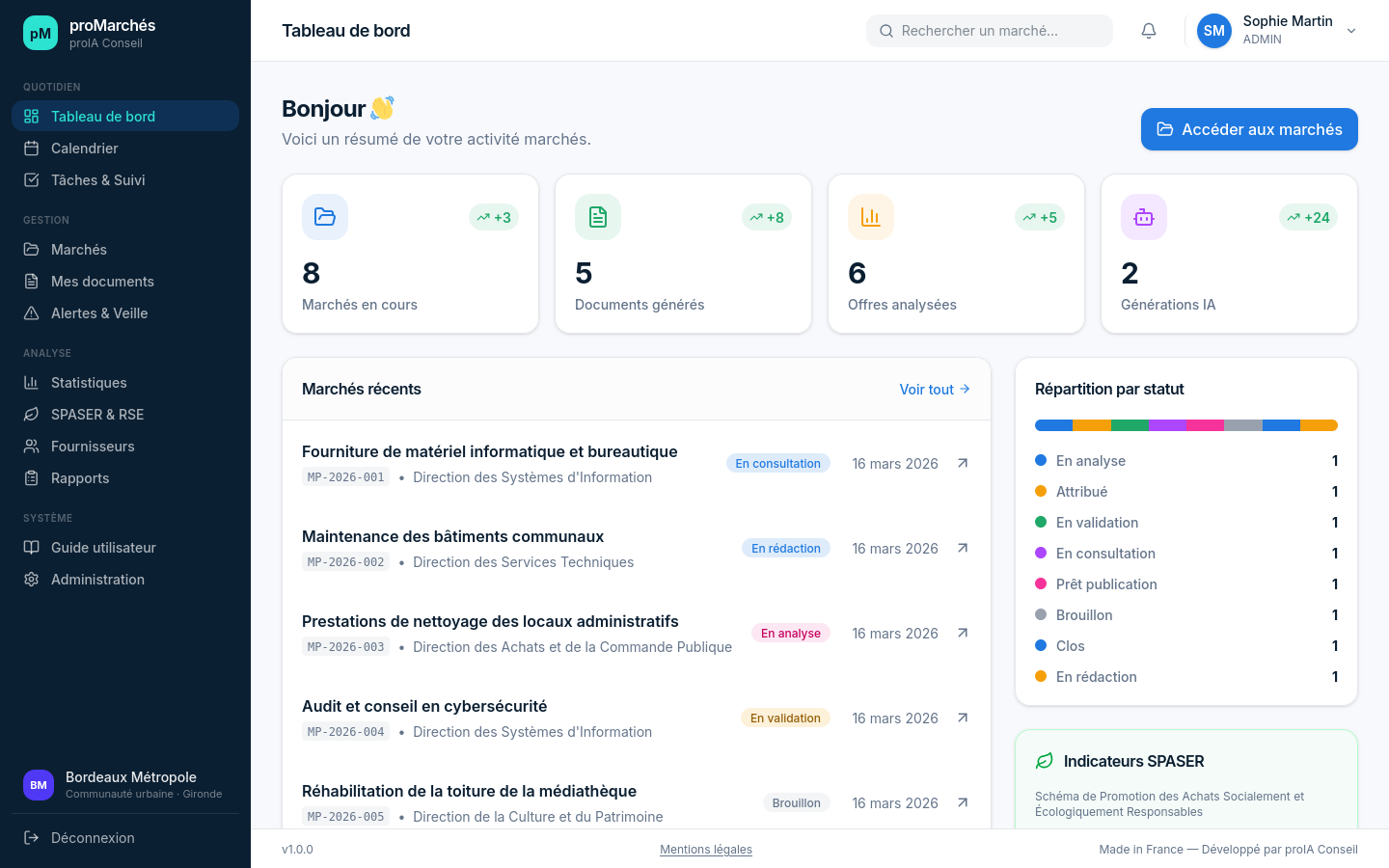The height and width of the screenshot is (868, 1389).
Task: Click the proMarchés pM logo
Action: [x=41, y=33]
